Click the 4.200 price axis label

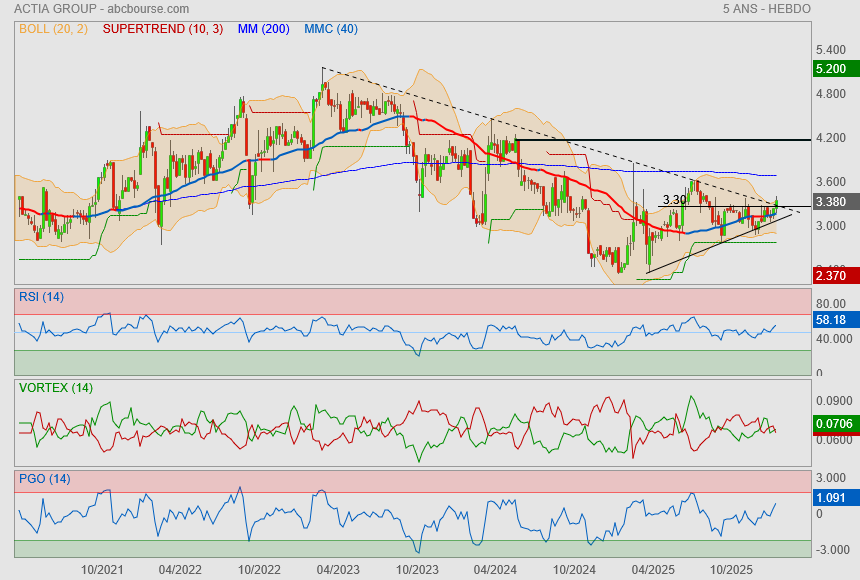(x=830, y=138)
